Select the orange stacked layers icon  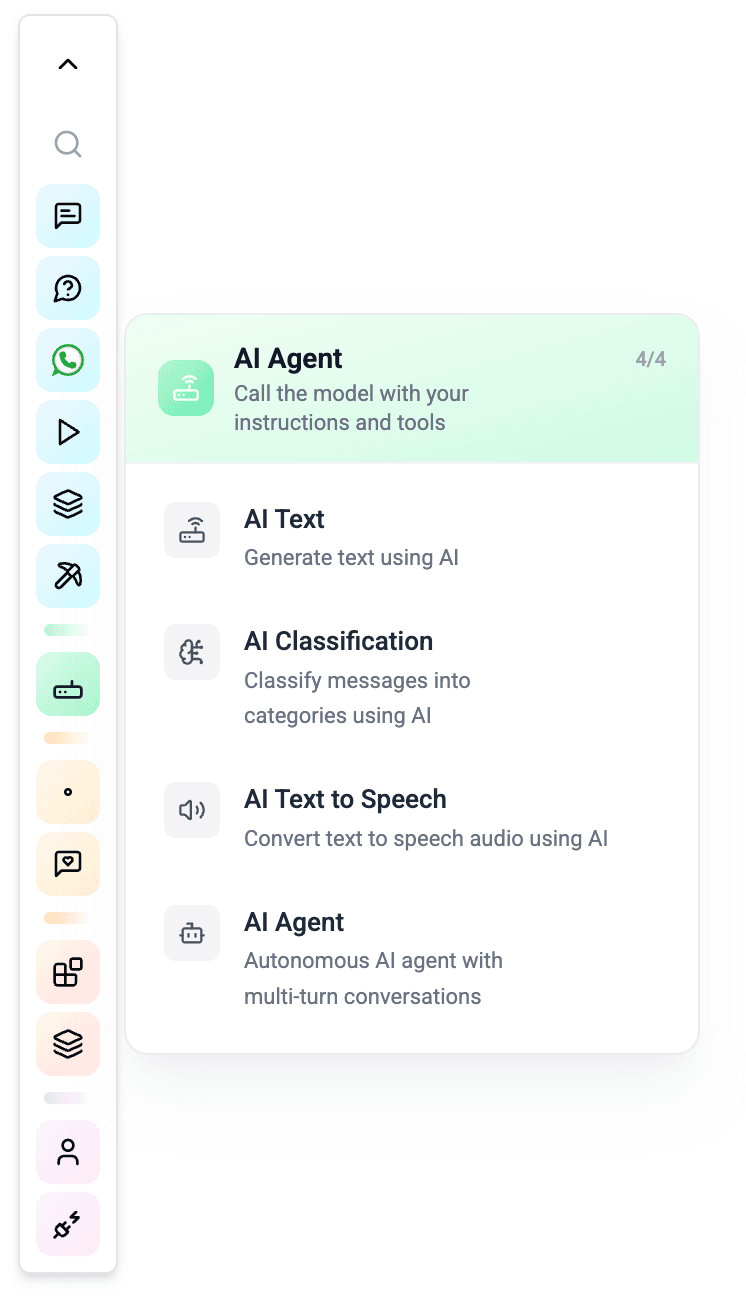68,1044
